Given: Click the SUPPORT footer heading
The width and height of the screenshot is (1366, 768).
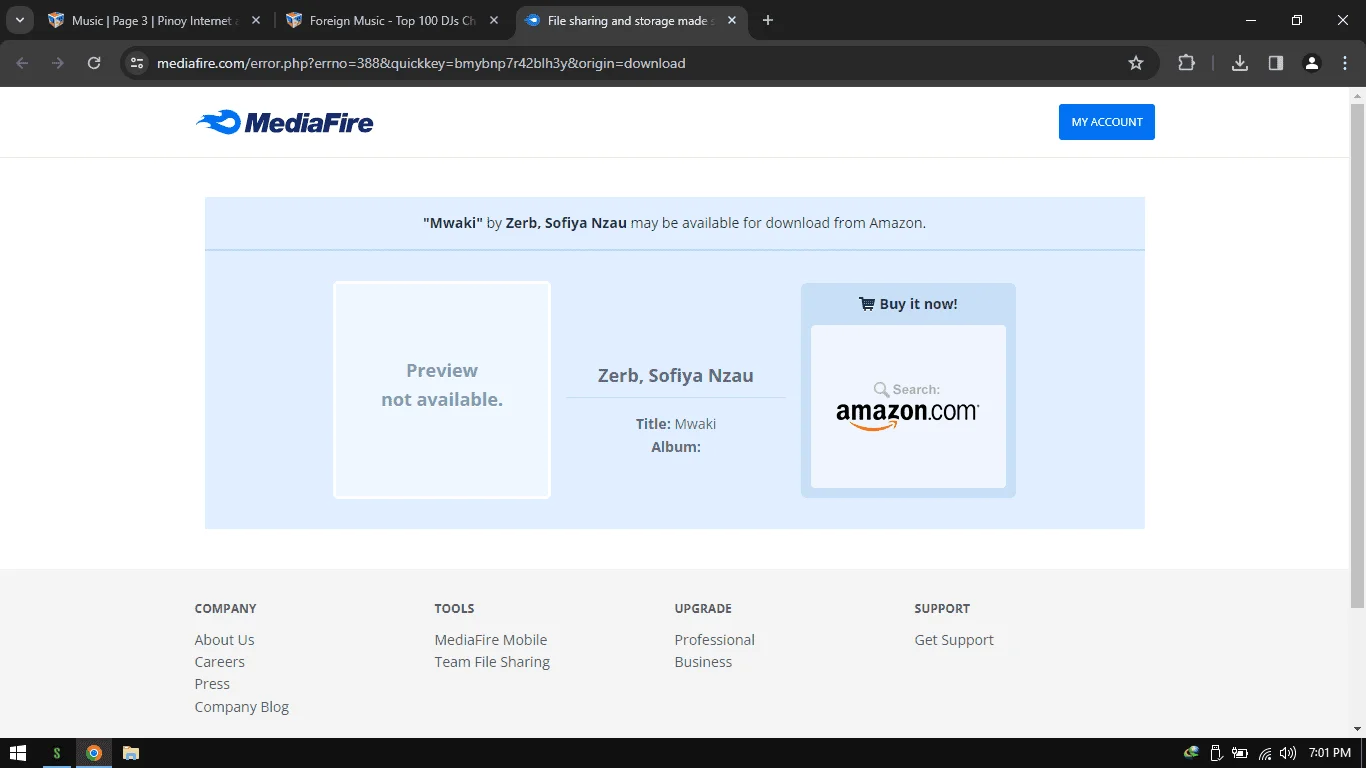Looking at the screenshot, I should 942,608.
